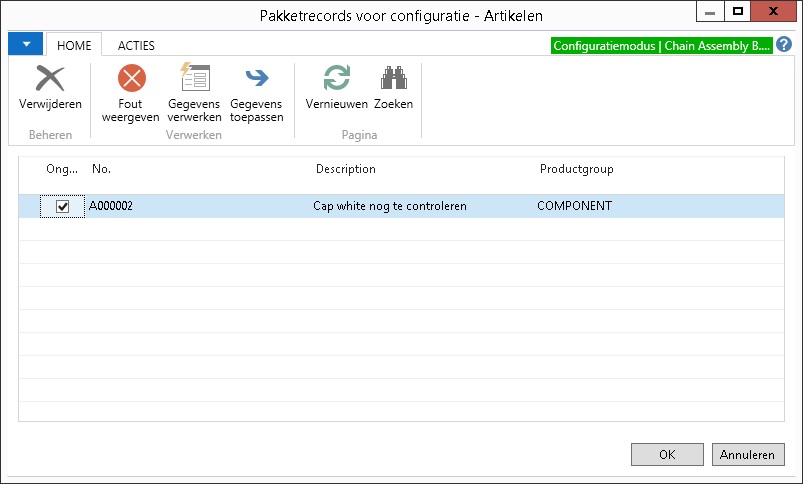The image size is (803, 484).
Task: Cancel using the Annuleren button
Action: coord(748,454)
